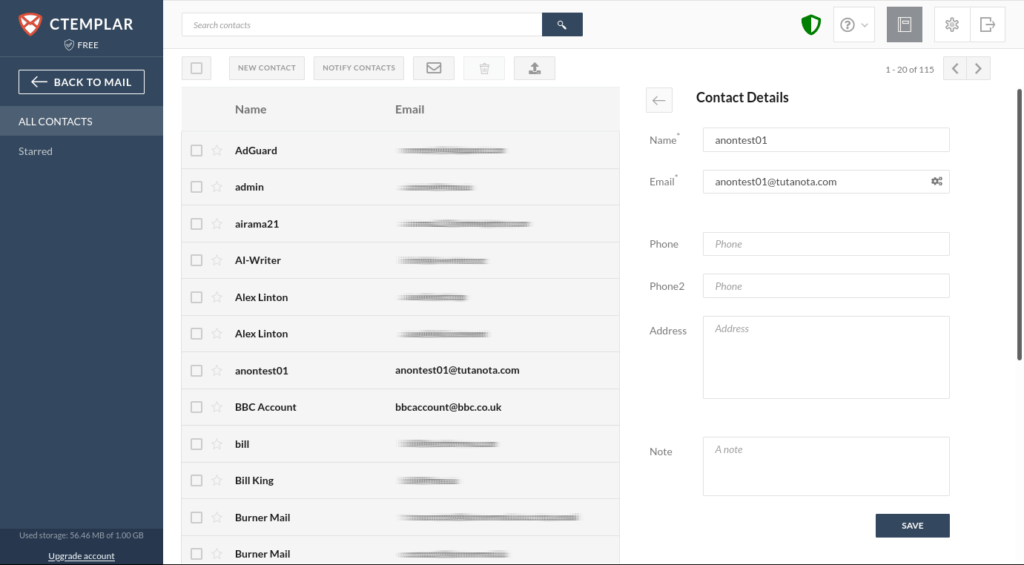The width and height of the screenshot is (1024, 565).
Task: Click the Save button
Action: pyautogui.click(x=912, y=526)
